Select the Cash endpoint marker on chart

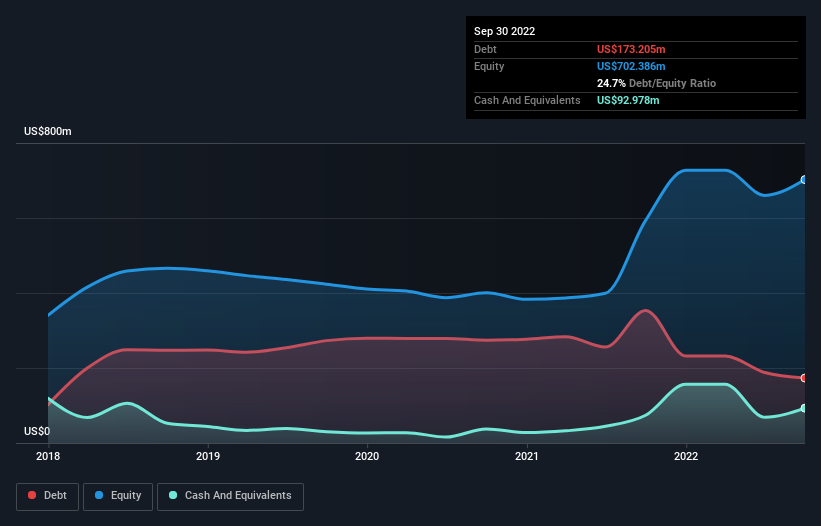click(x=804, y=408)
